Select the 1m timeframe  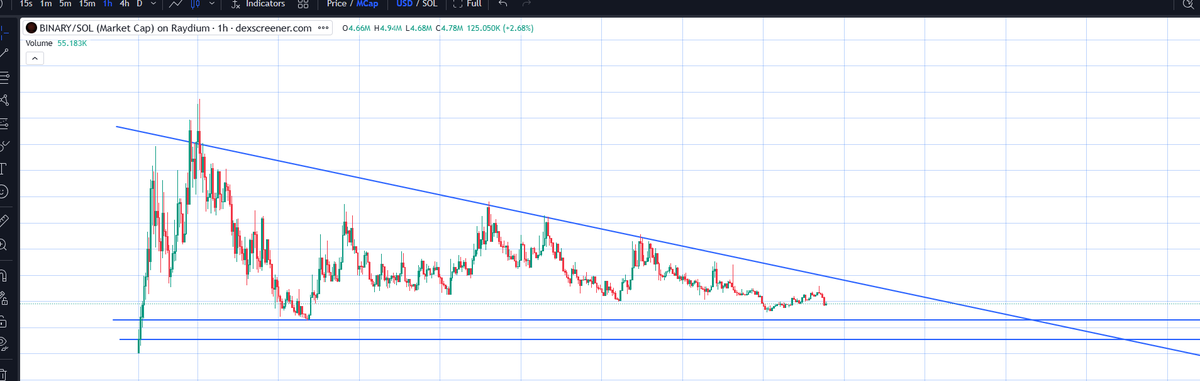pos(46,4)
